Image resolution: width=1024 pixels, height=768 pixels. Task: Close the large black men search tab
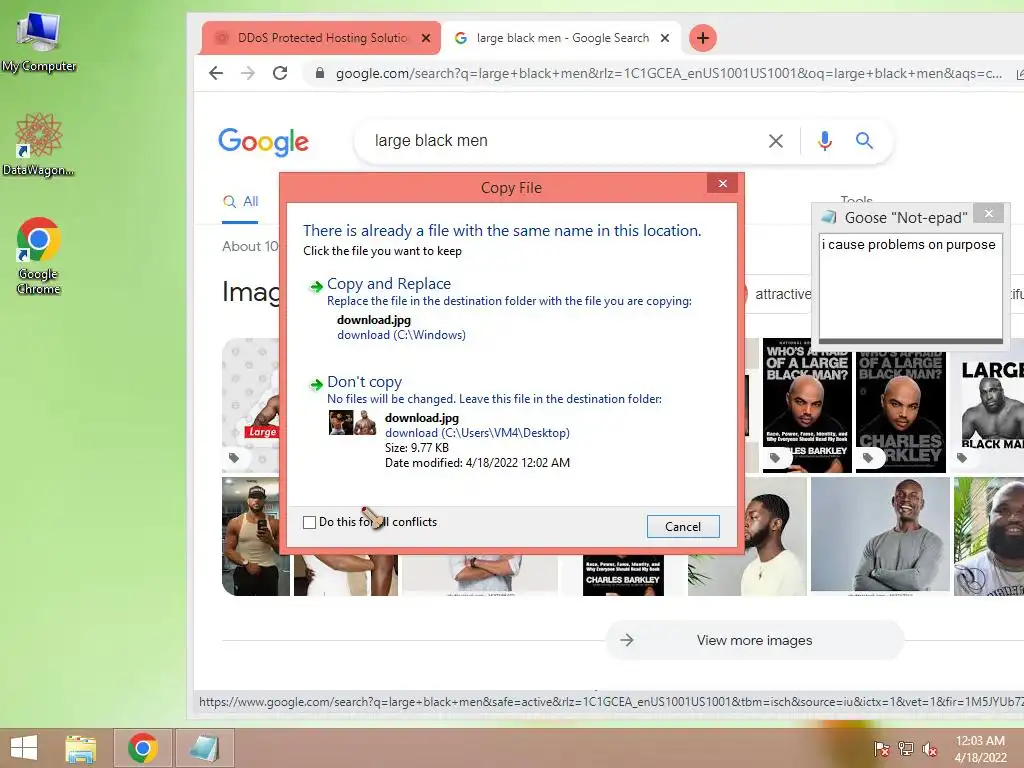point(665,38)
